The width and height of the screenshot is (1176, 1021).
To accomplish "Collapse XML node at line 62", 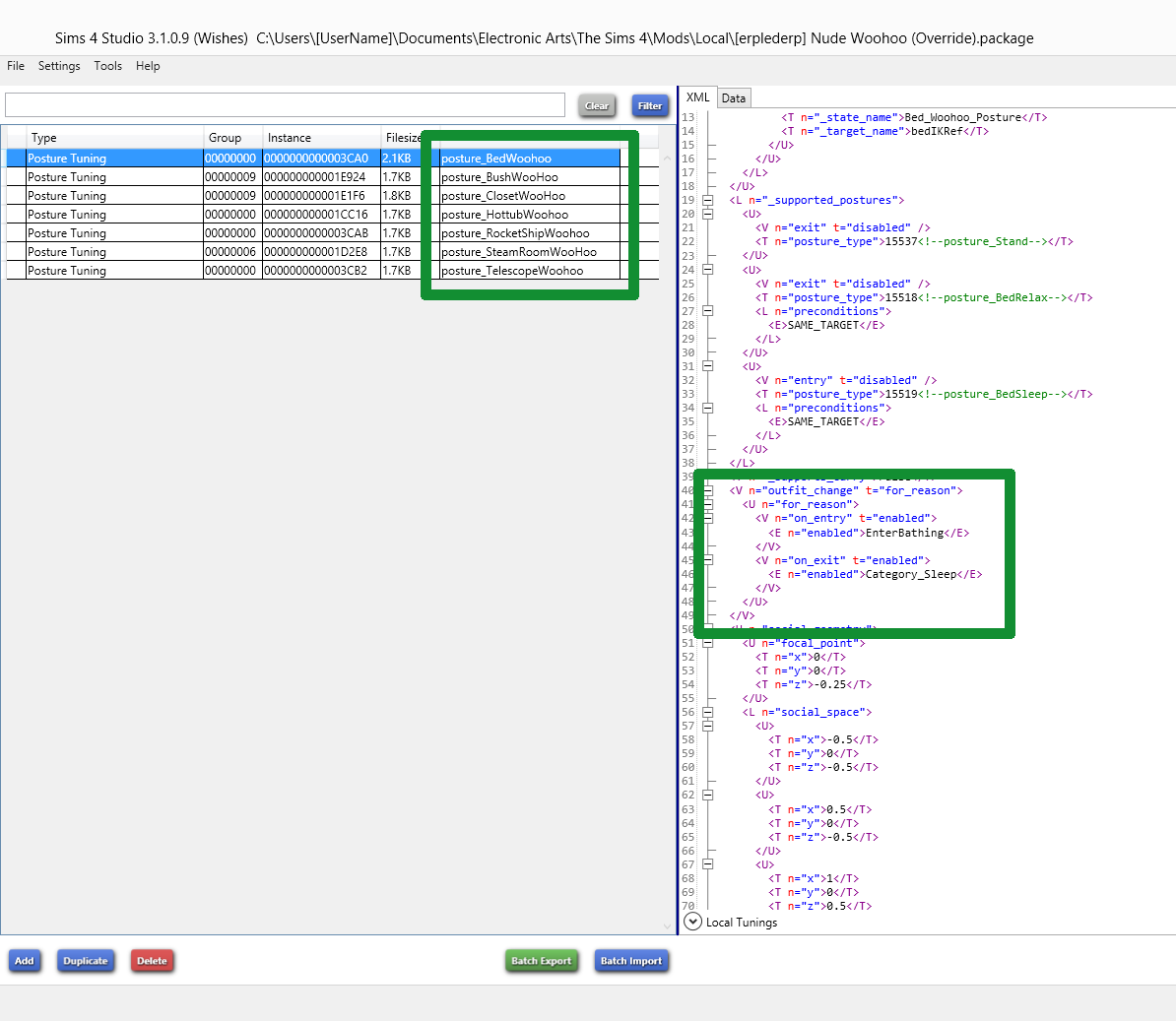I will 707,795.
